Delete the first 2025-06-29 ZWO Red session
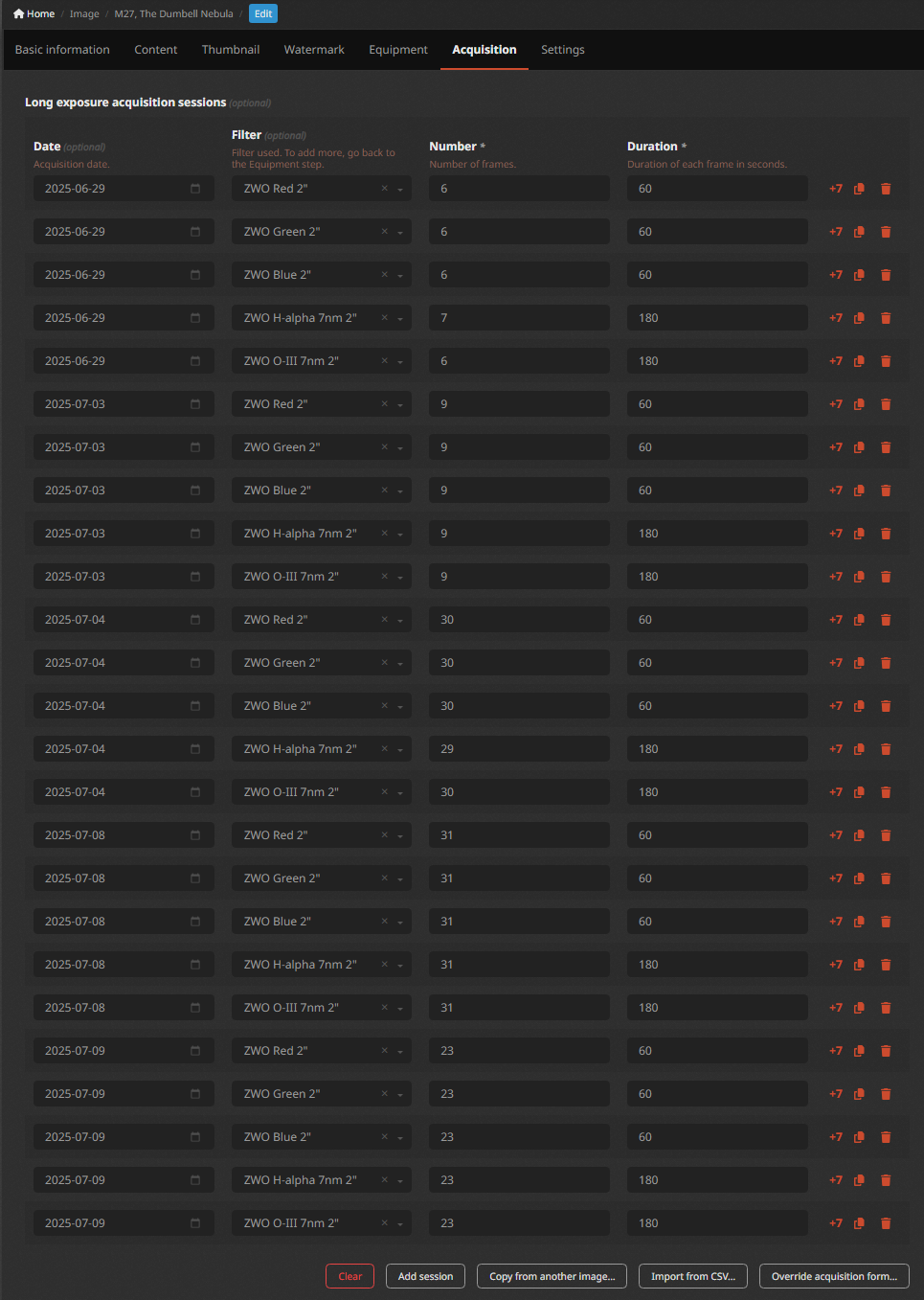924x1300 pixels. click(886, 189)
